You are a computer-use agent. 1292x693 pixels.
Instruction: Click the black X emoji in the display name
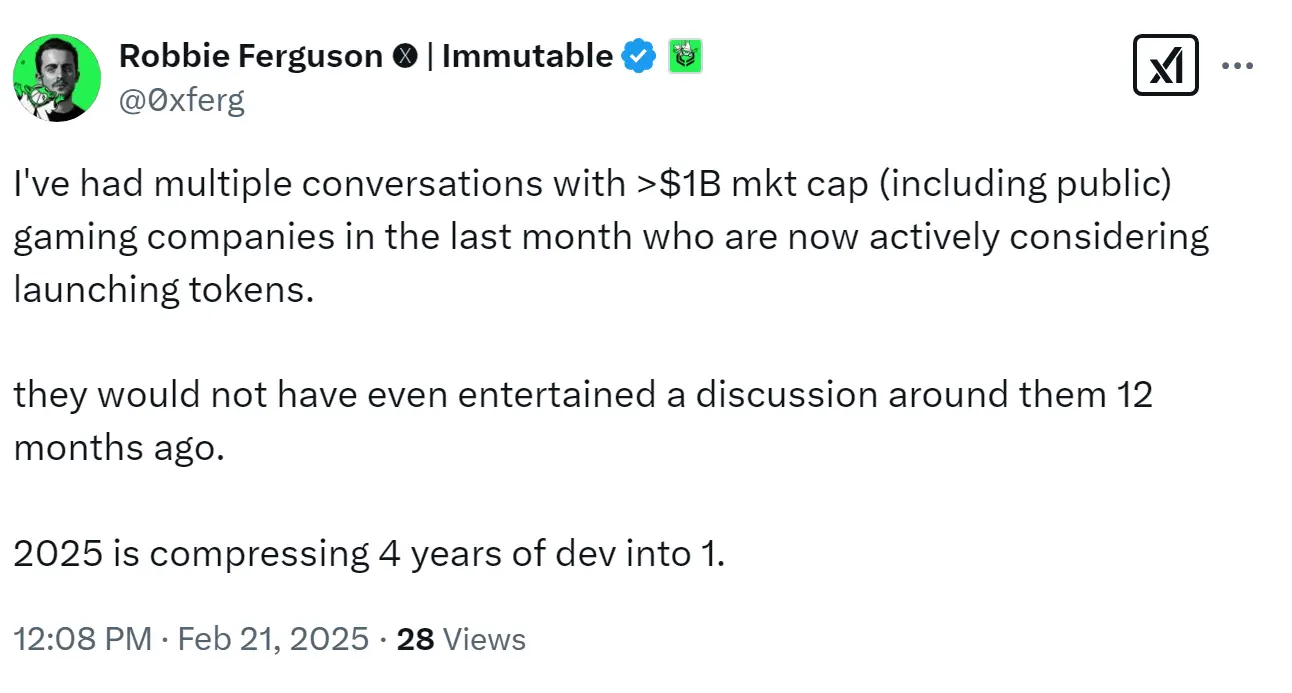click(x=404, y=56)
